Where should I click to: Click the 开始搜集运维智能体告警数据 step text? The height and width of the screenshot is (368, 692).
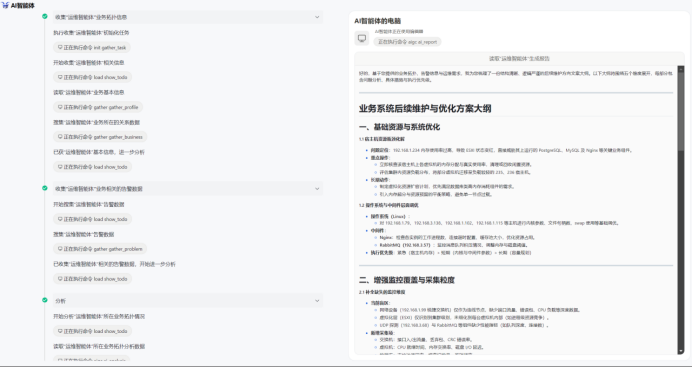click(89, 205)
